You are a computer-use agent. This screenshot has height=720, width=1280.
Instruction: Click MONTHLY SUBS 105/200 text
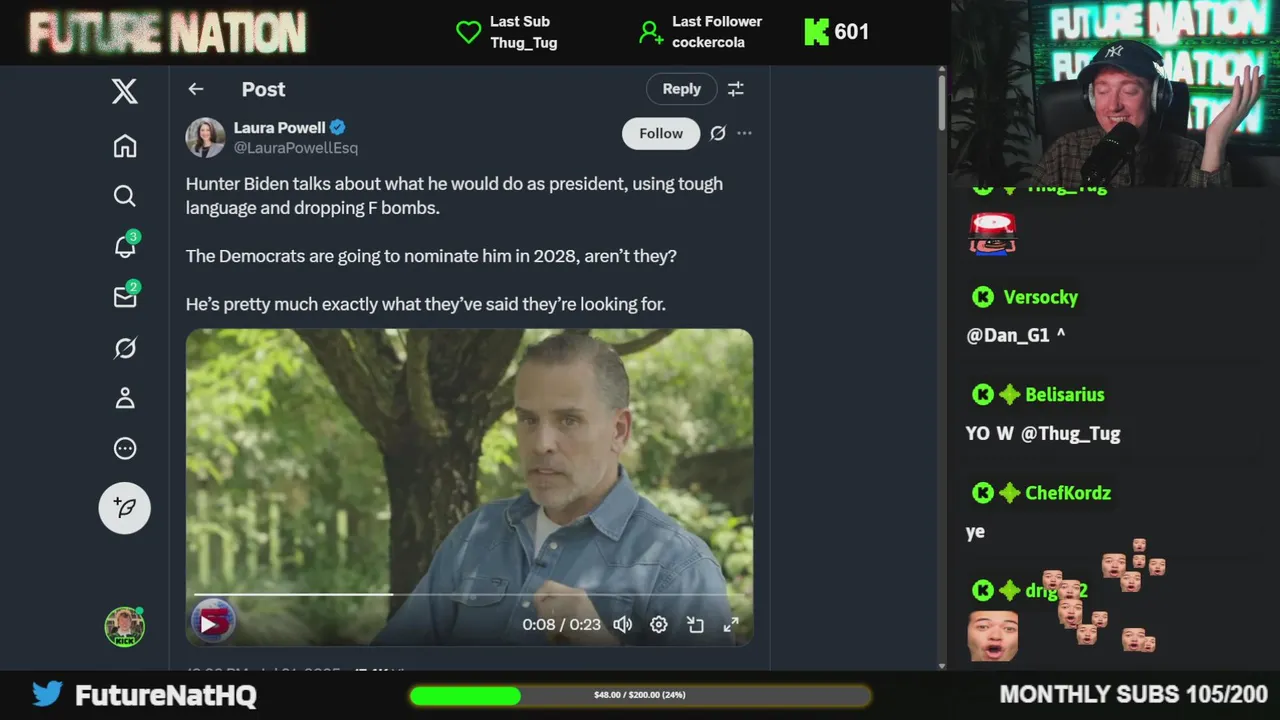[x=1134, y=694]
